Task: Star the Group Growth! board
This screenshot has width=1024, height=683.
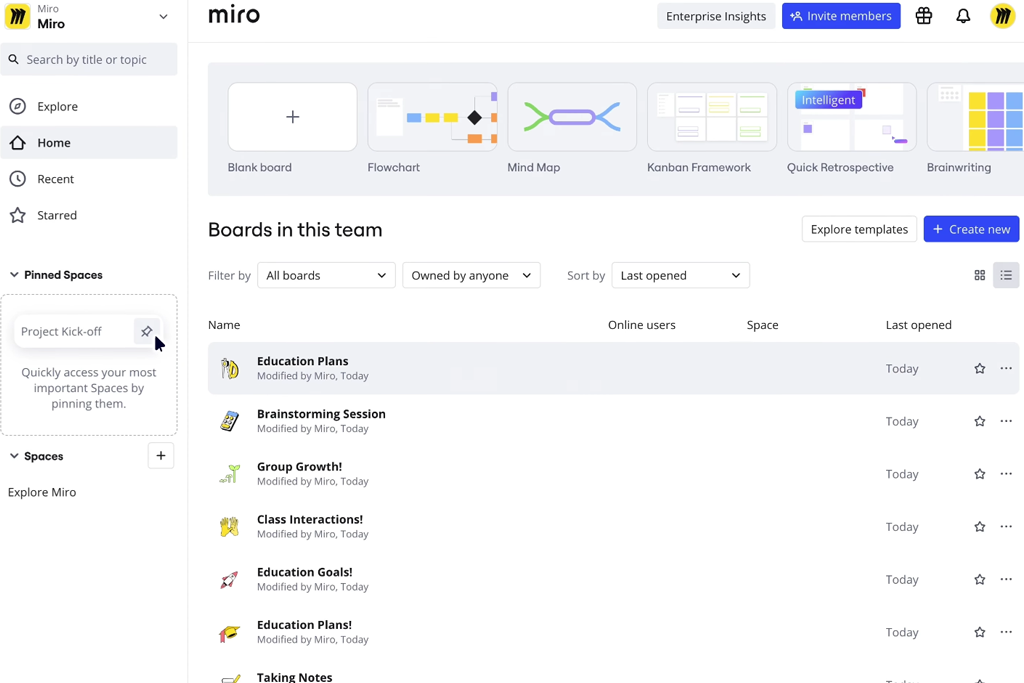Action: pyautogui.click(x=980, y=474)
